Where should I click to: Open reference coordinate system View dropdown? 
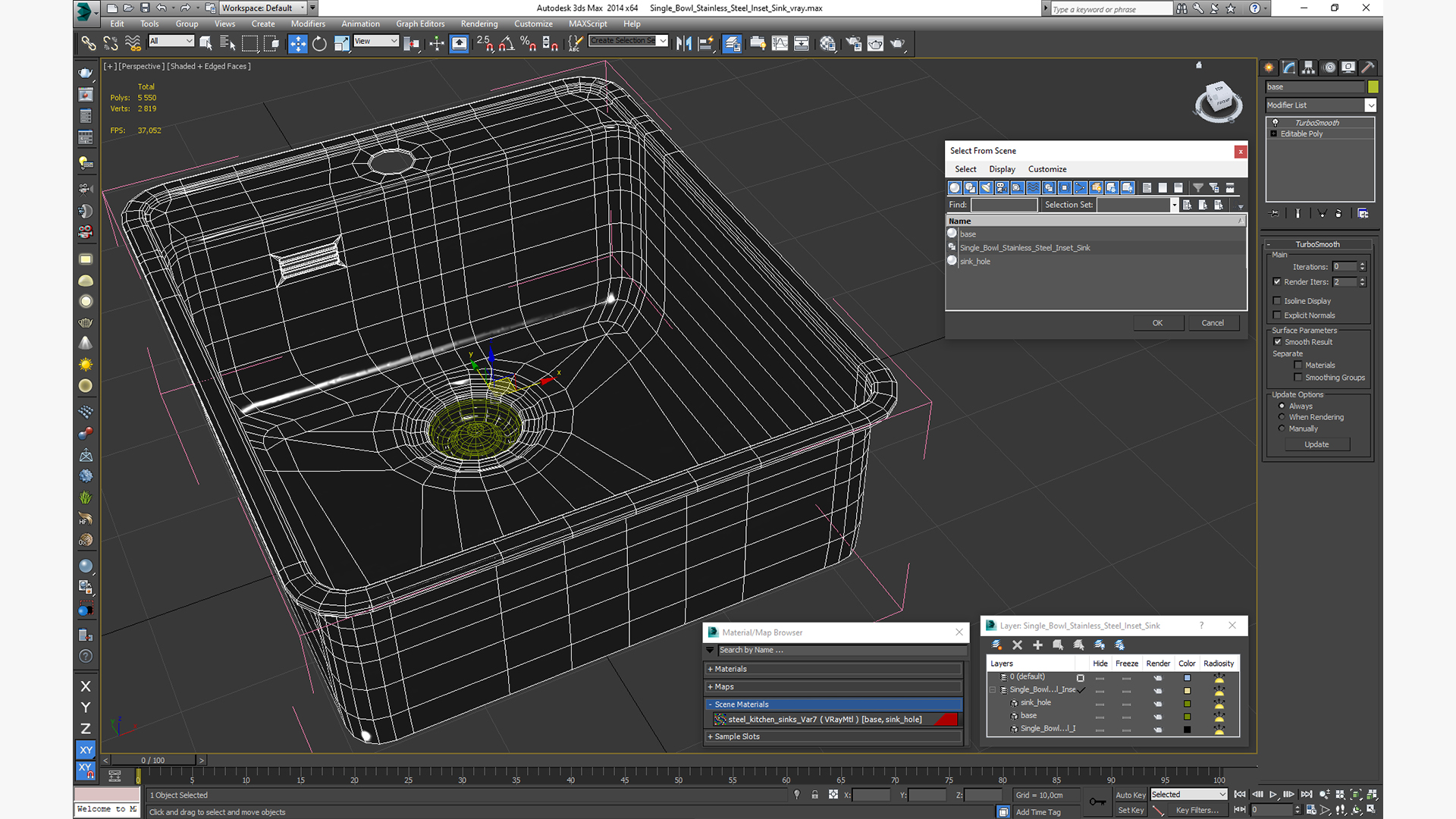tap(376, 41)
